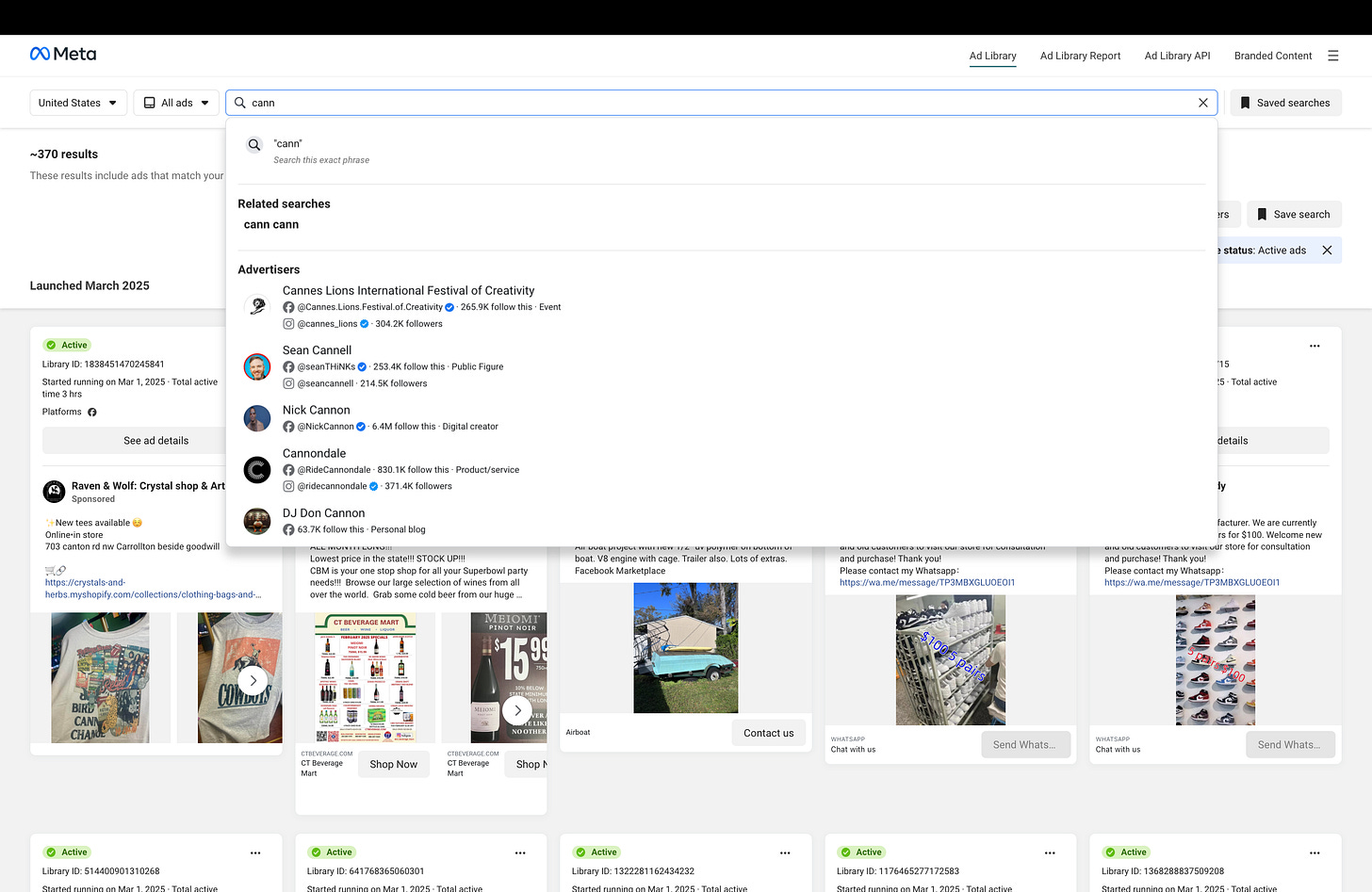
Task: Click the magnifier beside "cann" exact phrase
Action: click(x=254, y=145)
